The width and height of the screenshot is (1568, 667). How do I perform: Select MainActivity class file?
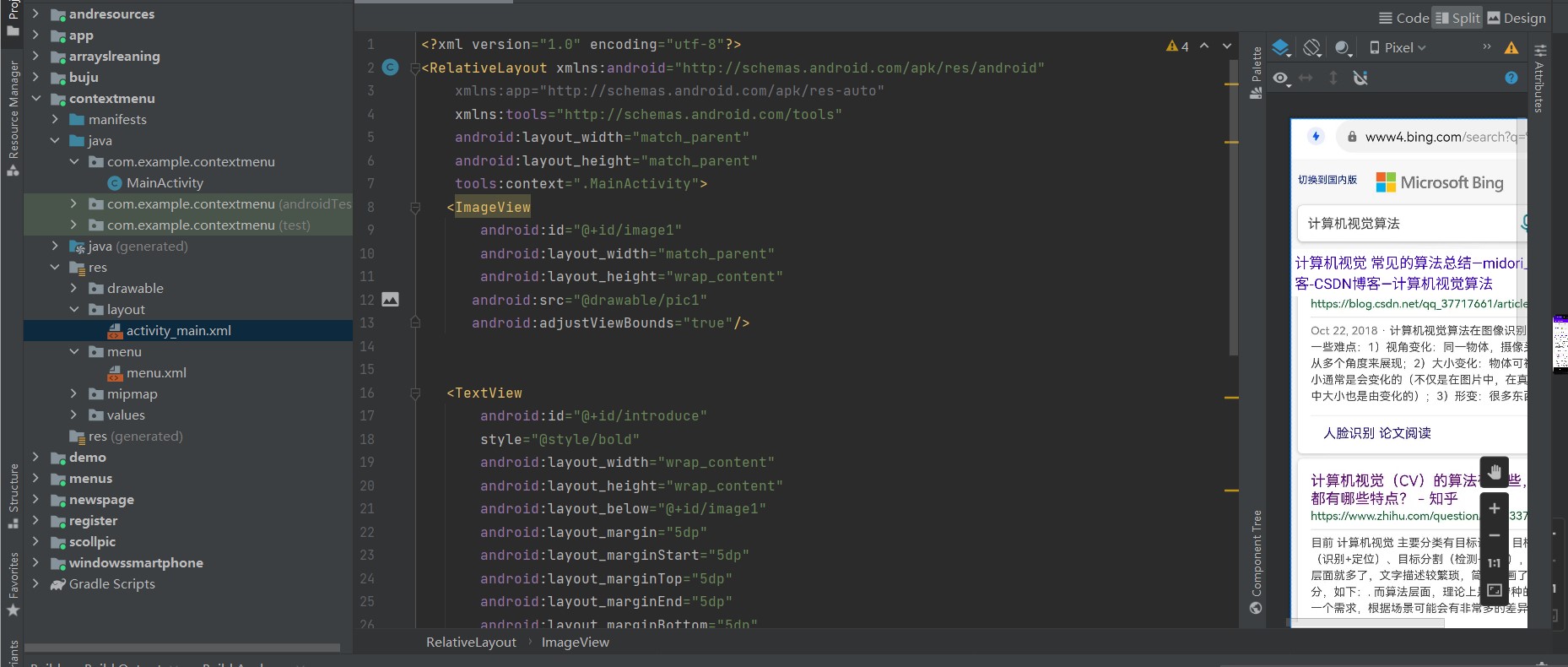[x=165, y=182]
